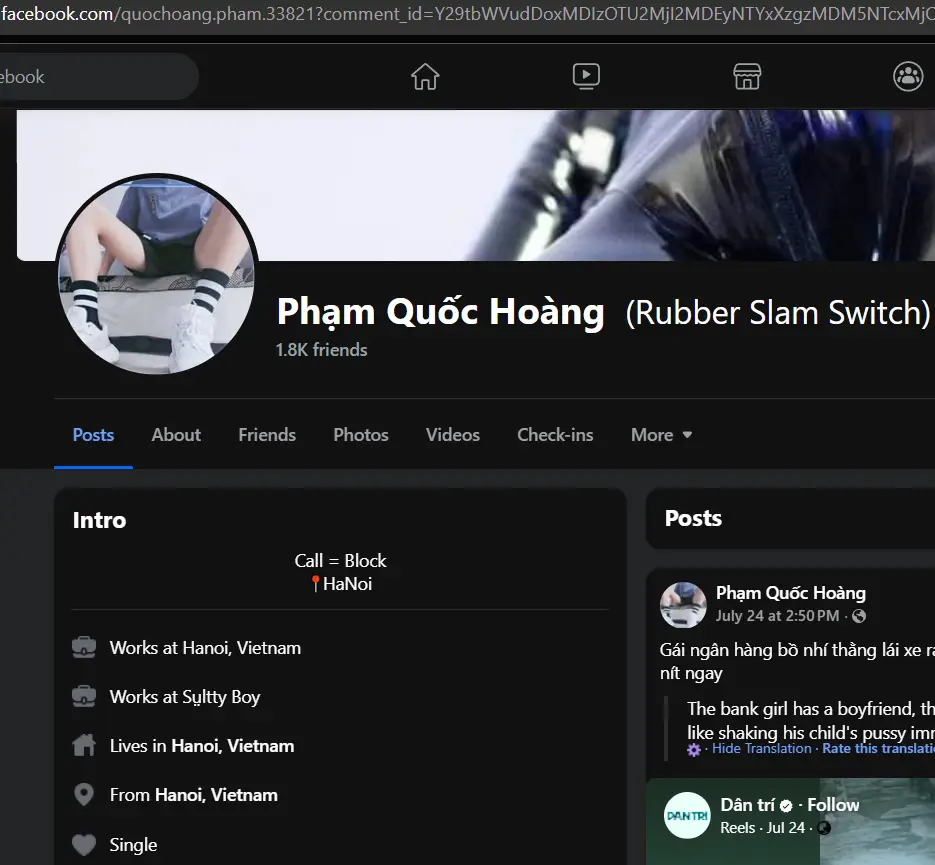Open the July 24 at 2:50 PM timestamp
The height and width of the screenshot is (865, 935).
click(777, 616)
